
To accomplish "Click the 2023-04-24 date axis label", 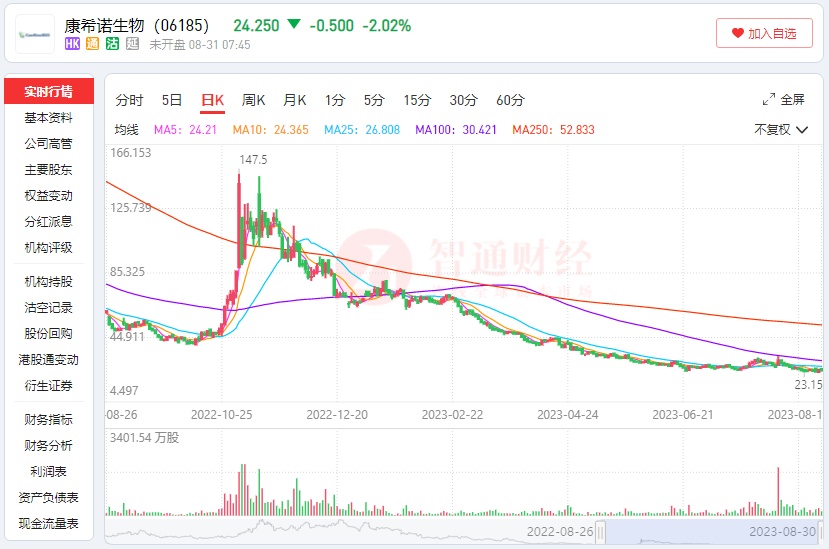I will tap(568, 415).
